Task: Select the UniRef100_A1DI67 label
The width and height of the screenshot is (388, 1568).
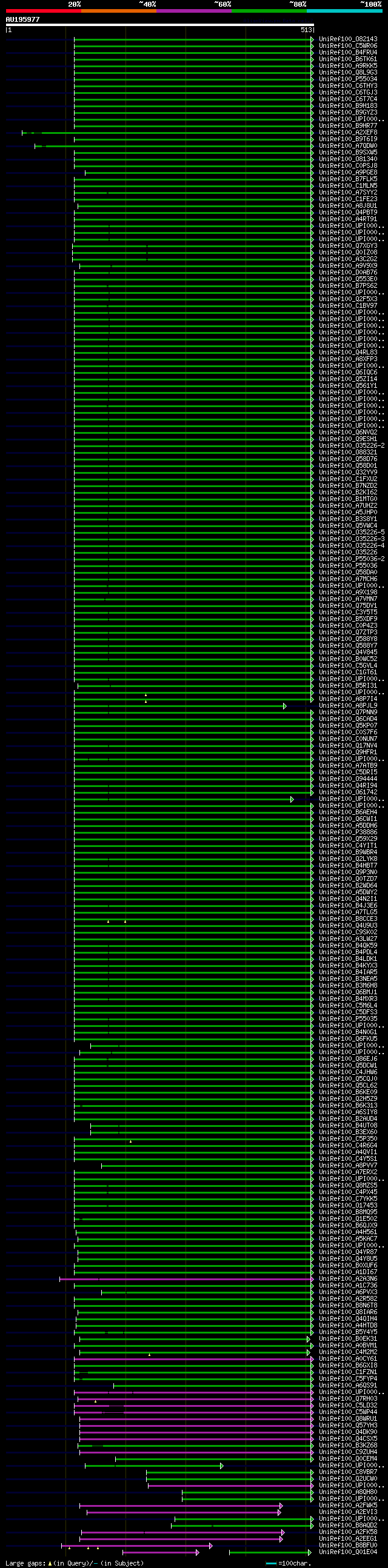Action: tap(348, 1272)
